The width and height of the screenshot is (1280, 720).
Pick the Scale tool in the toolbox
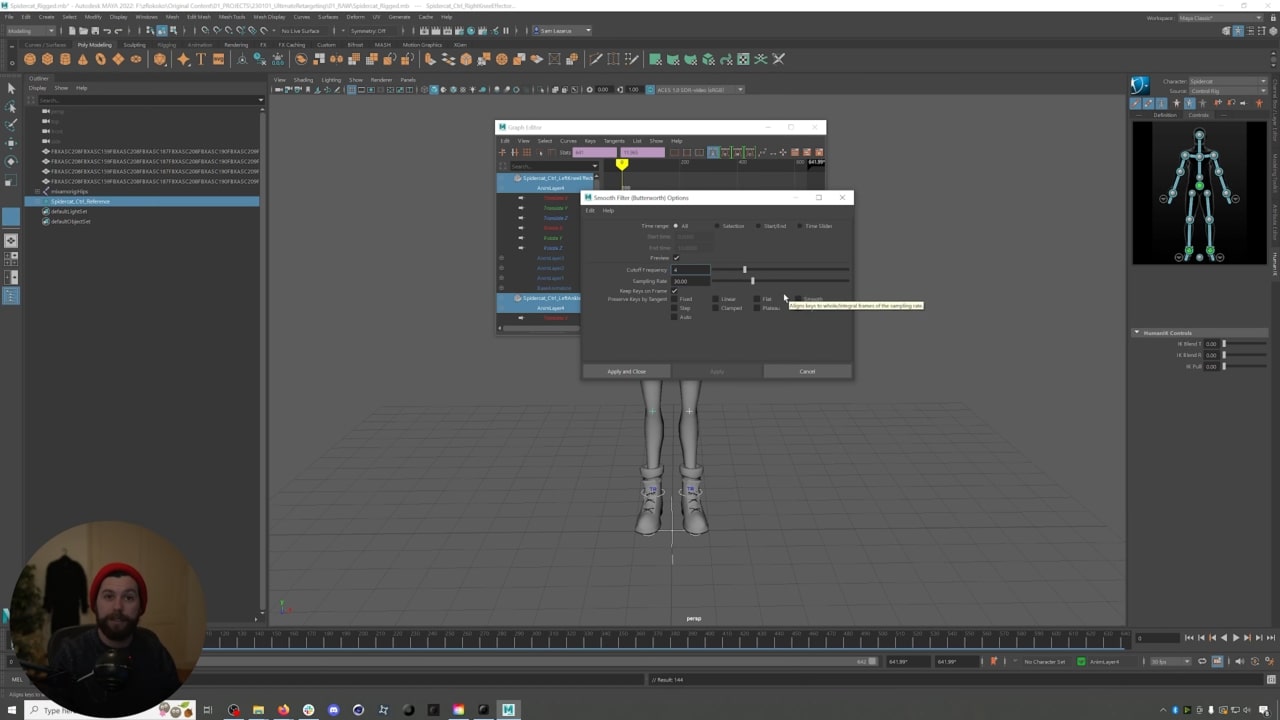coord(11,180)
